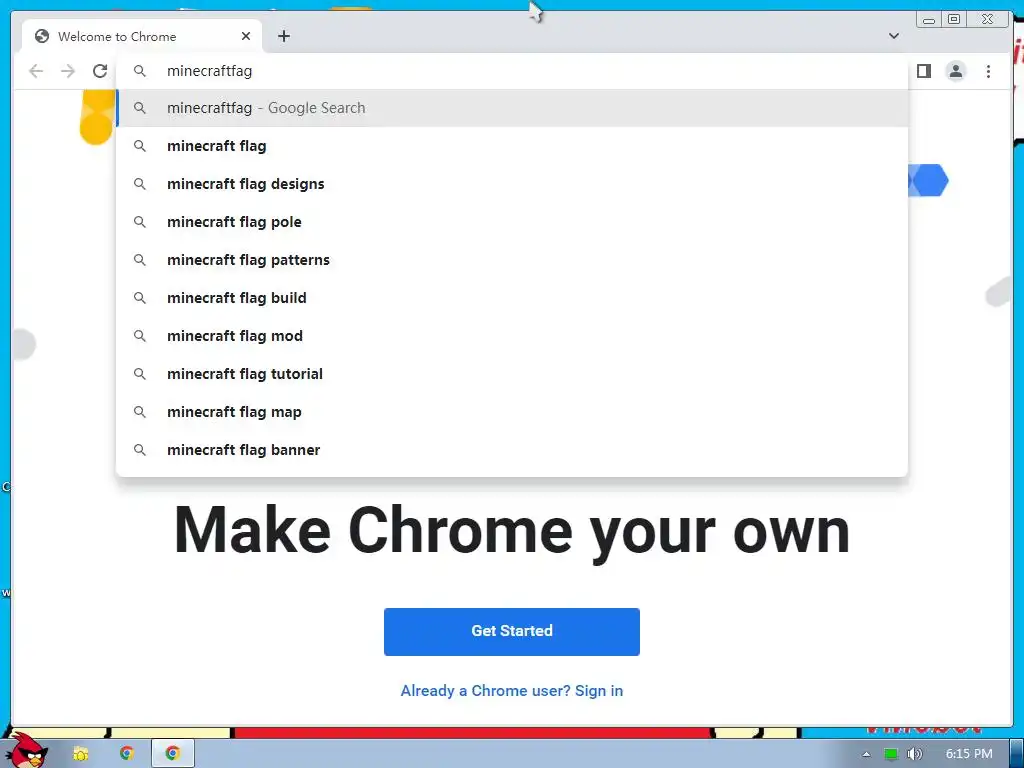The image size is (1024, 768).
Task: Select suggestion 'minecraft flag patterns'
Action: coord(512,260)
